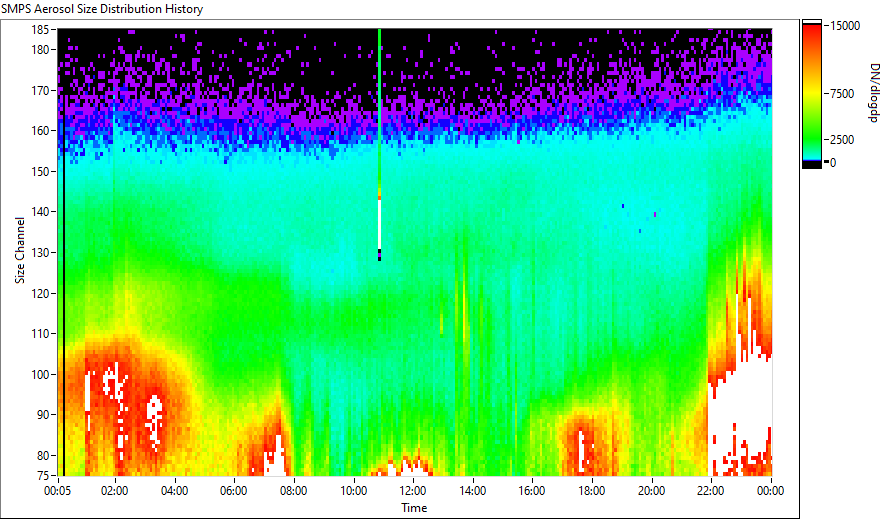Click the 14:00 time axis label

(472, 491)
